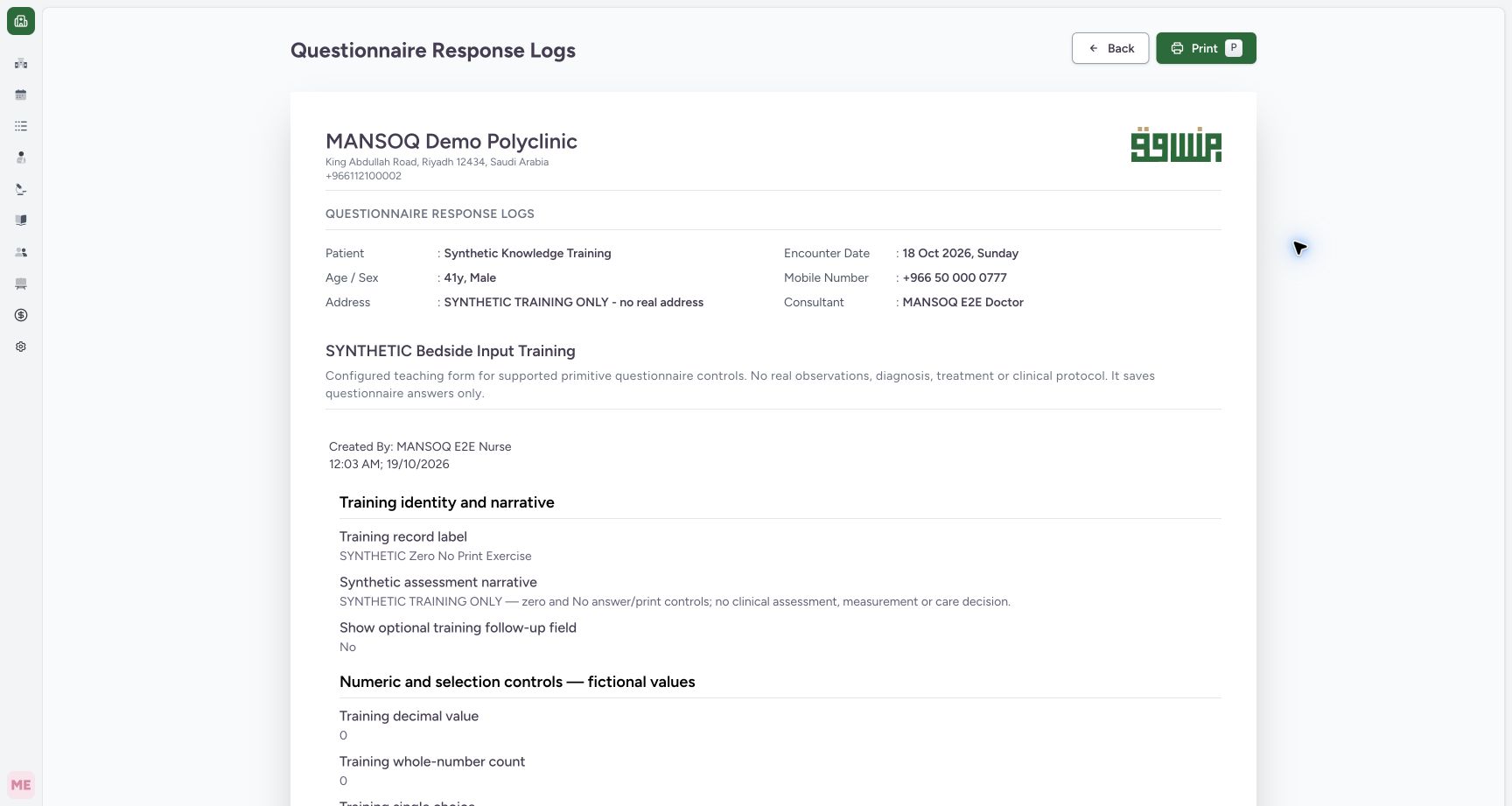Screen dimensions: 1512x806
Task: Click the MANSOQ Arabic logo image
Action: (x=1176, y=144)
